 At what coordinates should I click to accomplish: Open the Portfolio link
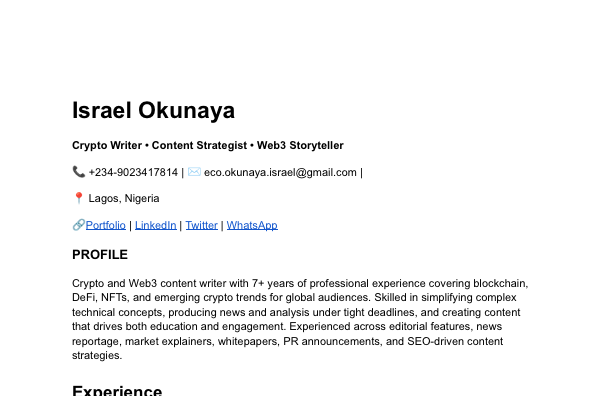tap(105, 225)
